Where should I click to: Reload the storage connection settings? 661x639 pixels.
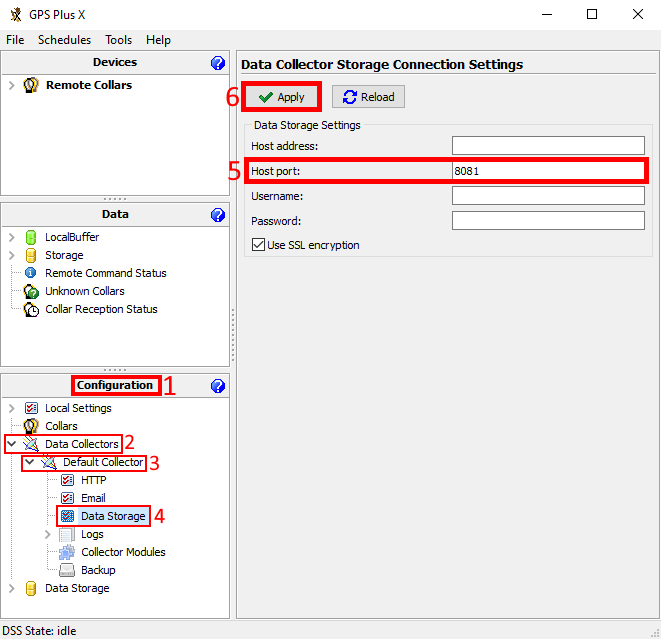(368, 97)
